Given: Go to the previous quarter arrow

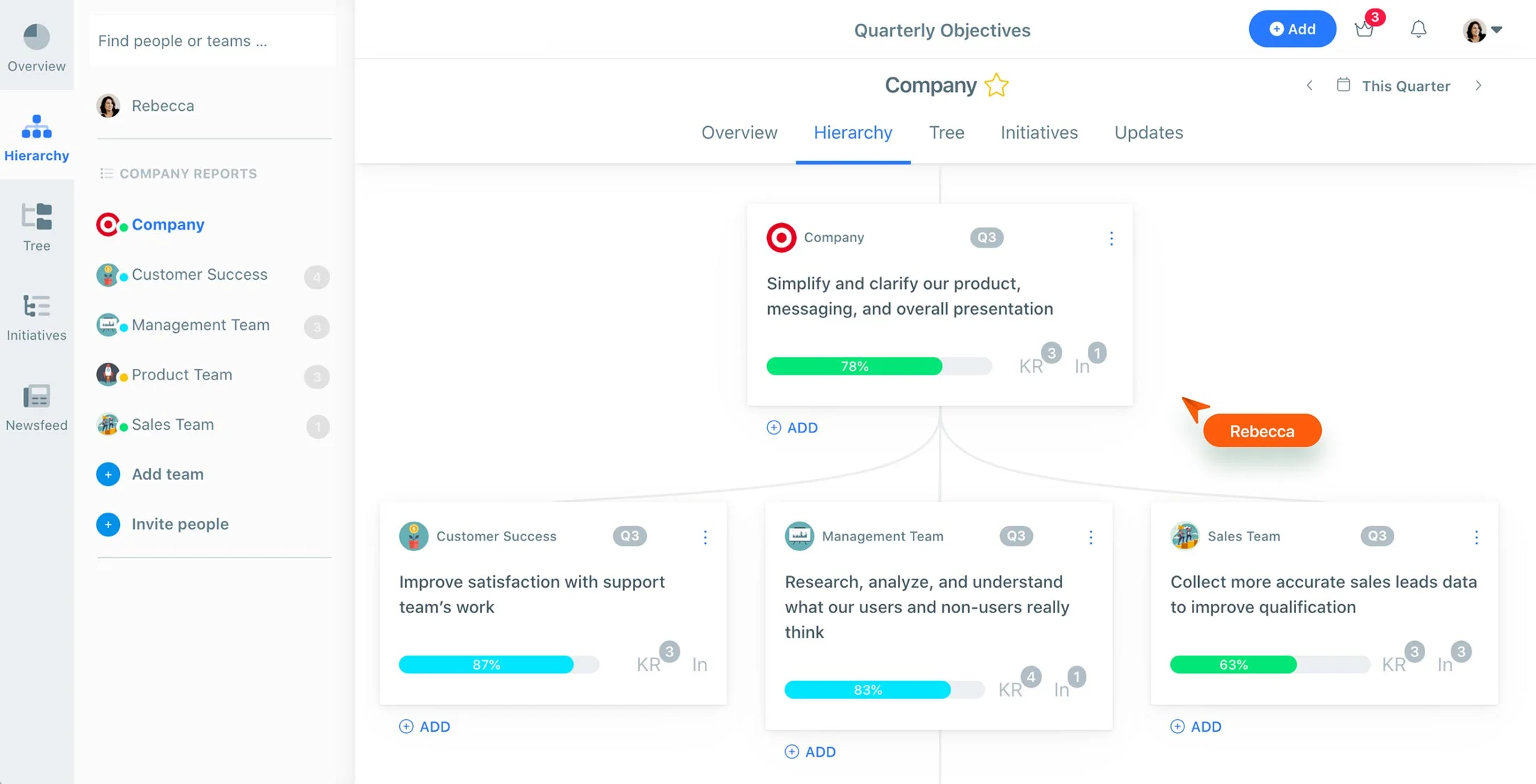Looking at the screenshot, I should [x=1309, y=85].
